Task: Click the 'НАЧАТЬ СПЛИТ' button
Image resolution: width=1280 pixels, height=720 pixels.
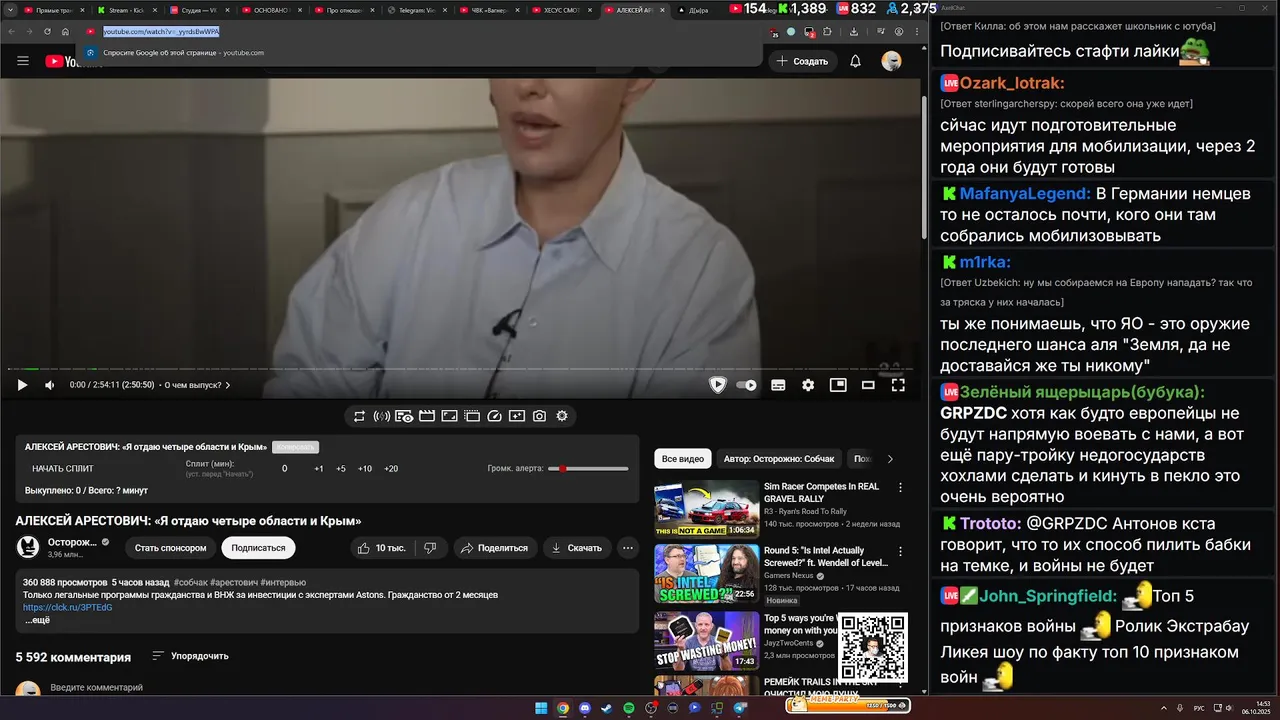Action: coord(62,469)
